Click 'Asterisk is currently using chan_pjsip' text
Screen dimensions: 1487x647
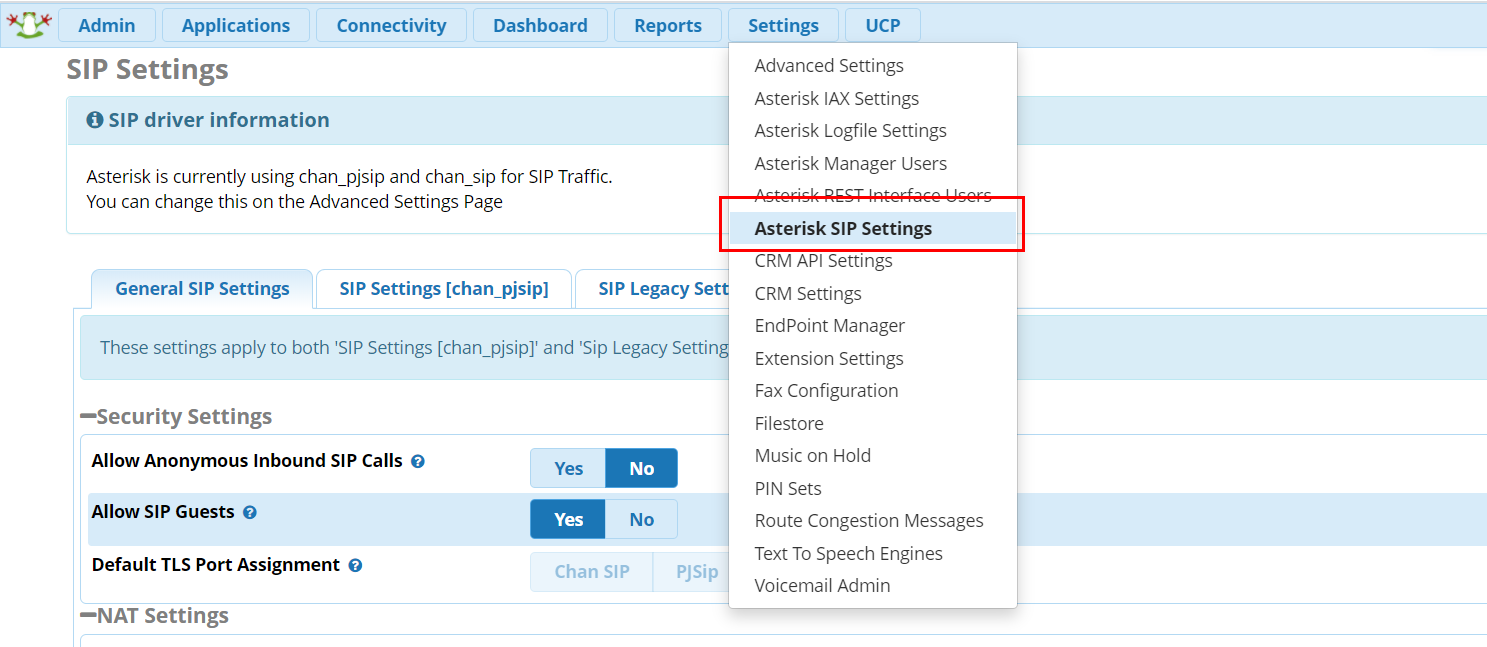pyautogui.click(x=349, y=177)
